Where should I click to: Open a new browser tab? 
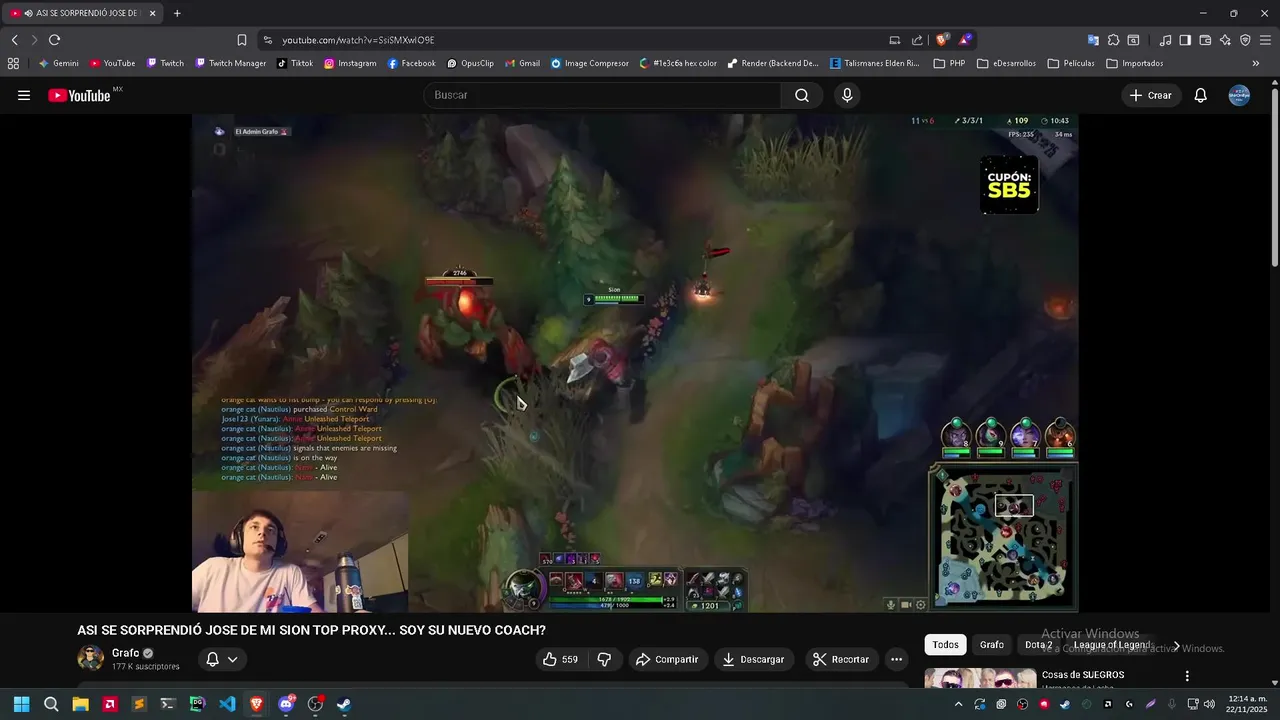(x=177, y=13)
